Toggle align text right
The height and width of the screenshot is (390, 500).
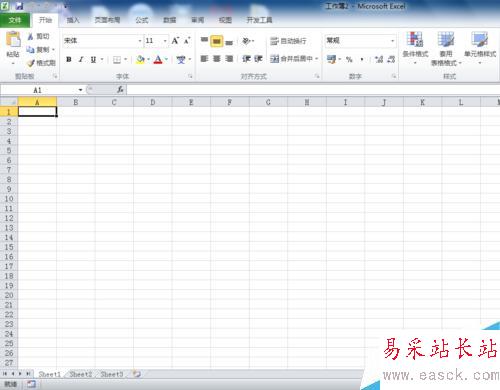tap(229, 59)
